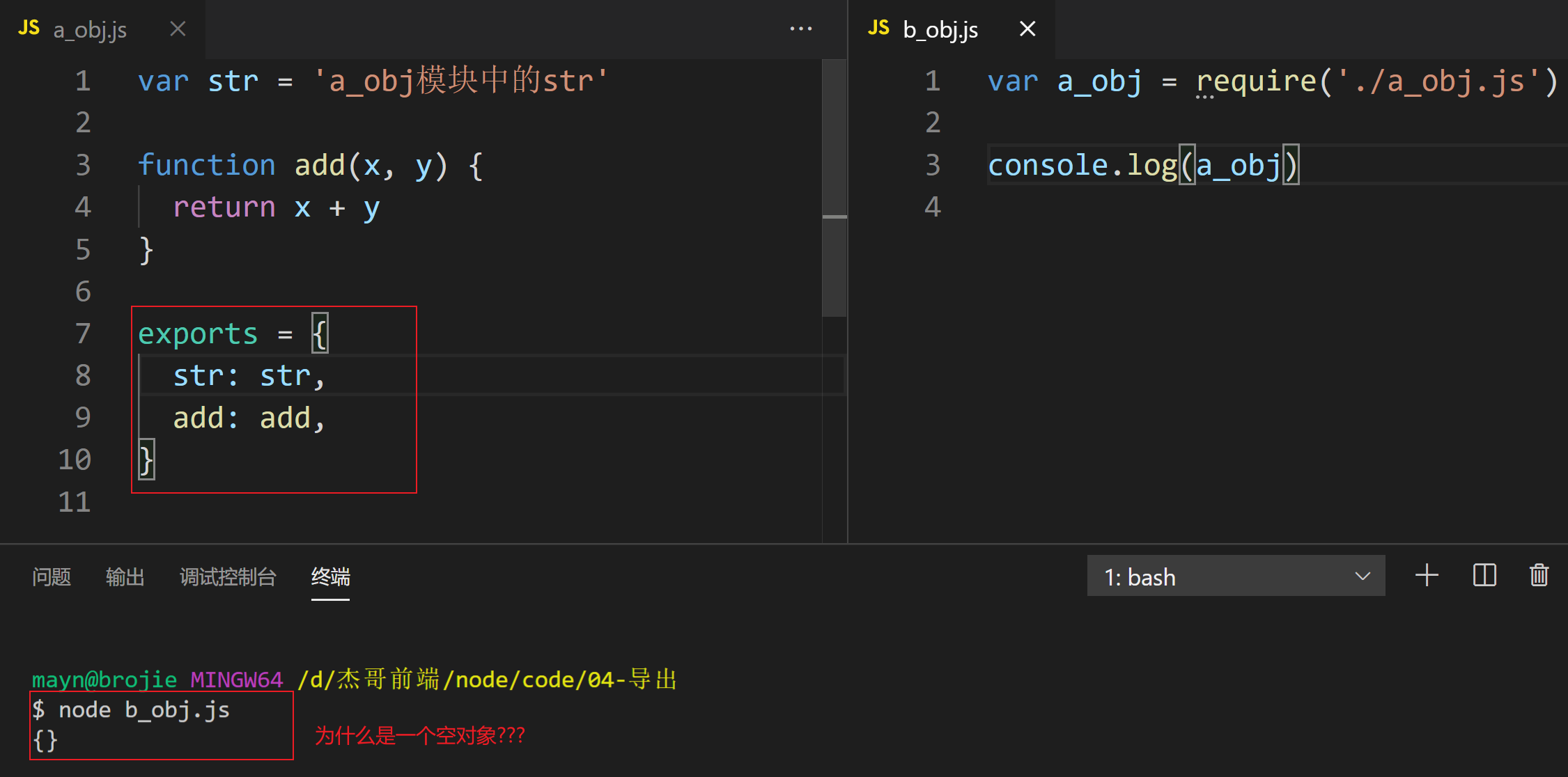Close the b_obj.js tab
Screen dimensions: 1568x777
tap(1027, 29)
